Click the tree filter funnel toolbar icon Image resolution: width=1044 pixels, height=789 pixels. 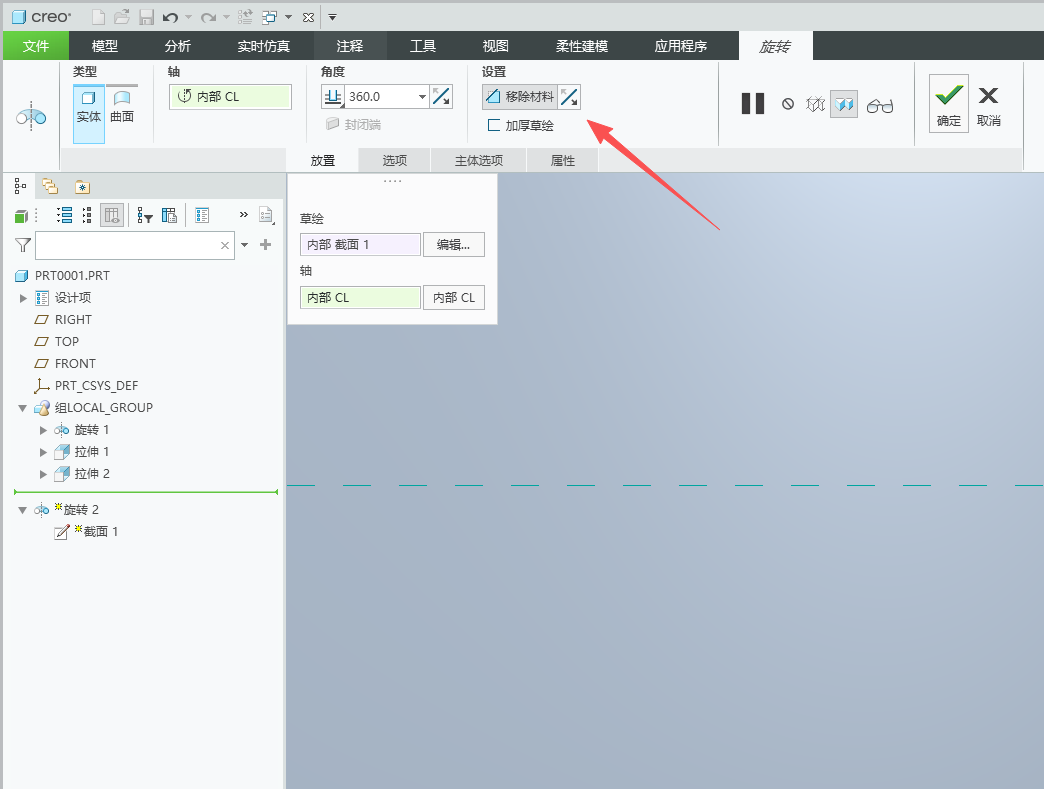click(145, 215)
